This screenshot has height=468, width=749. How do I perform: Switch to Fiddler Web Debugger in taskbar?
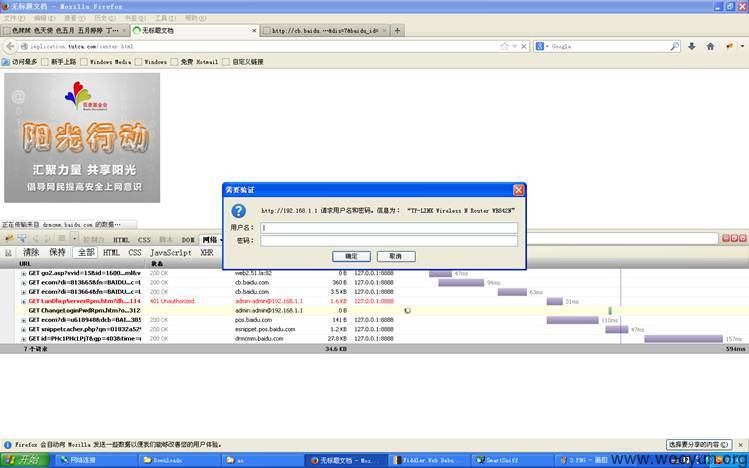pos(428,460)
